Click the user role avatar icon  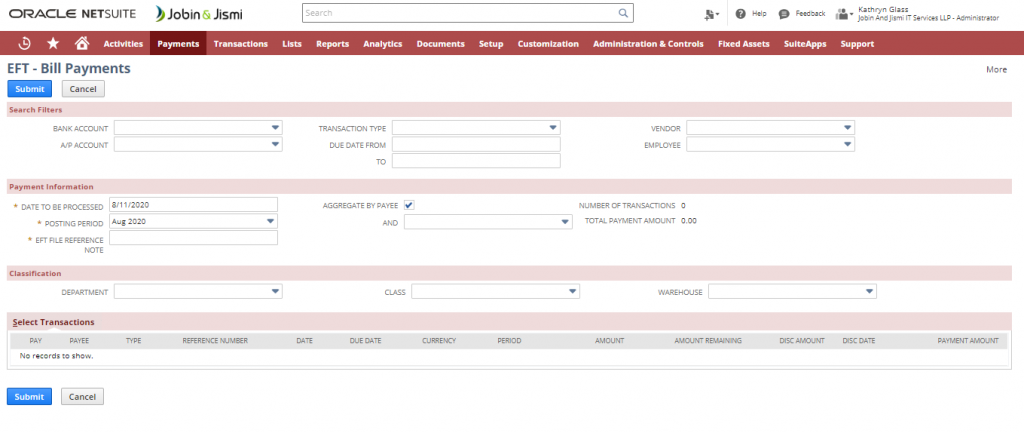click(x=842, y=14)
